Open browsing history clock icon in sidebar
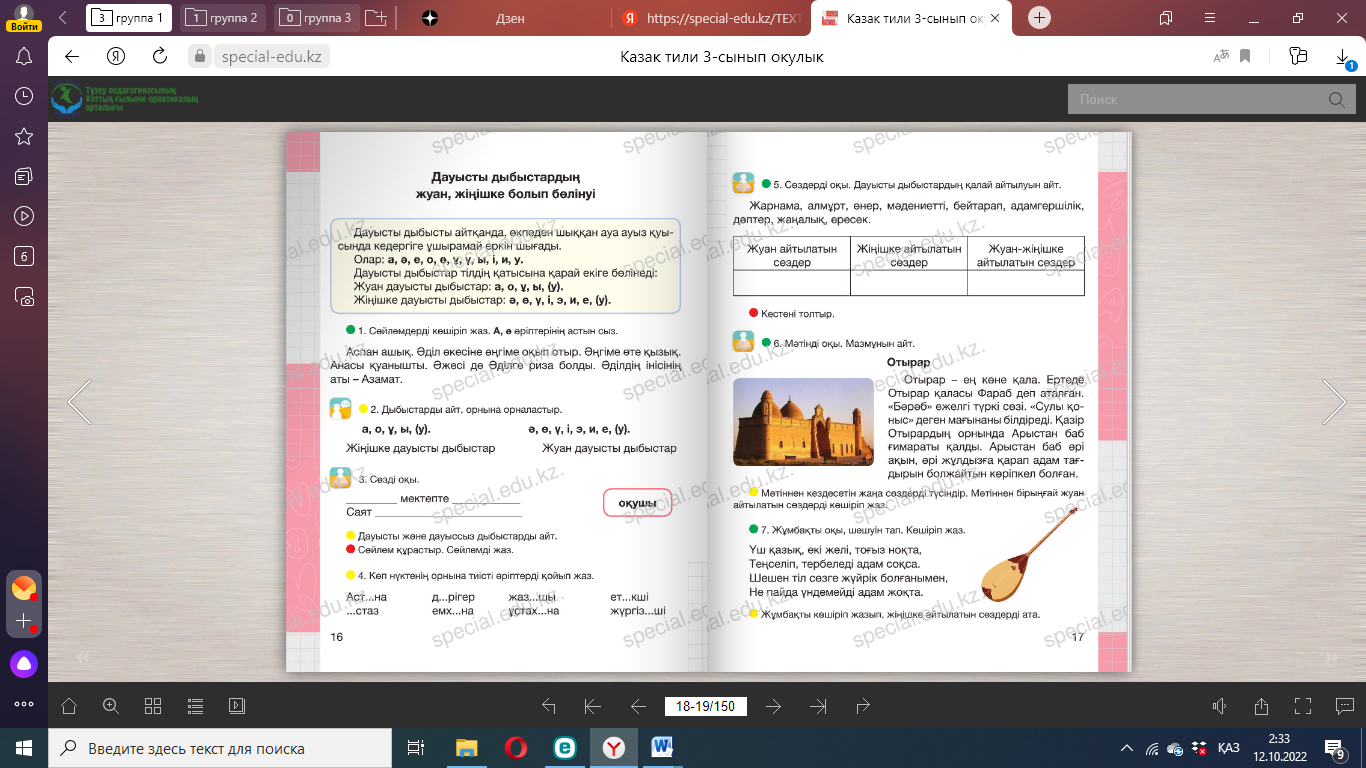Screen dimensions: 1366x768 [x=25, y=96]
